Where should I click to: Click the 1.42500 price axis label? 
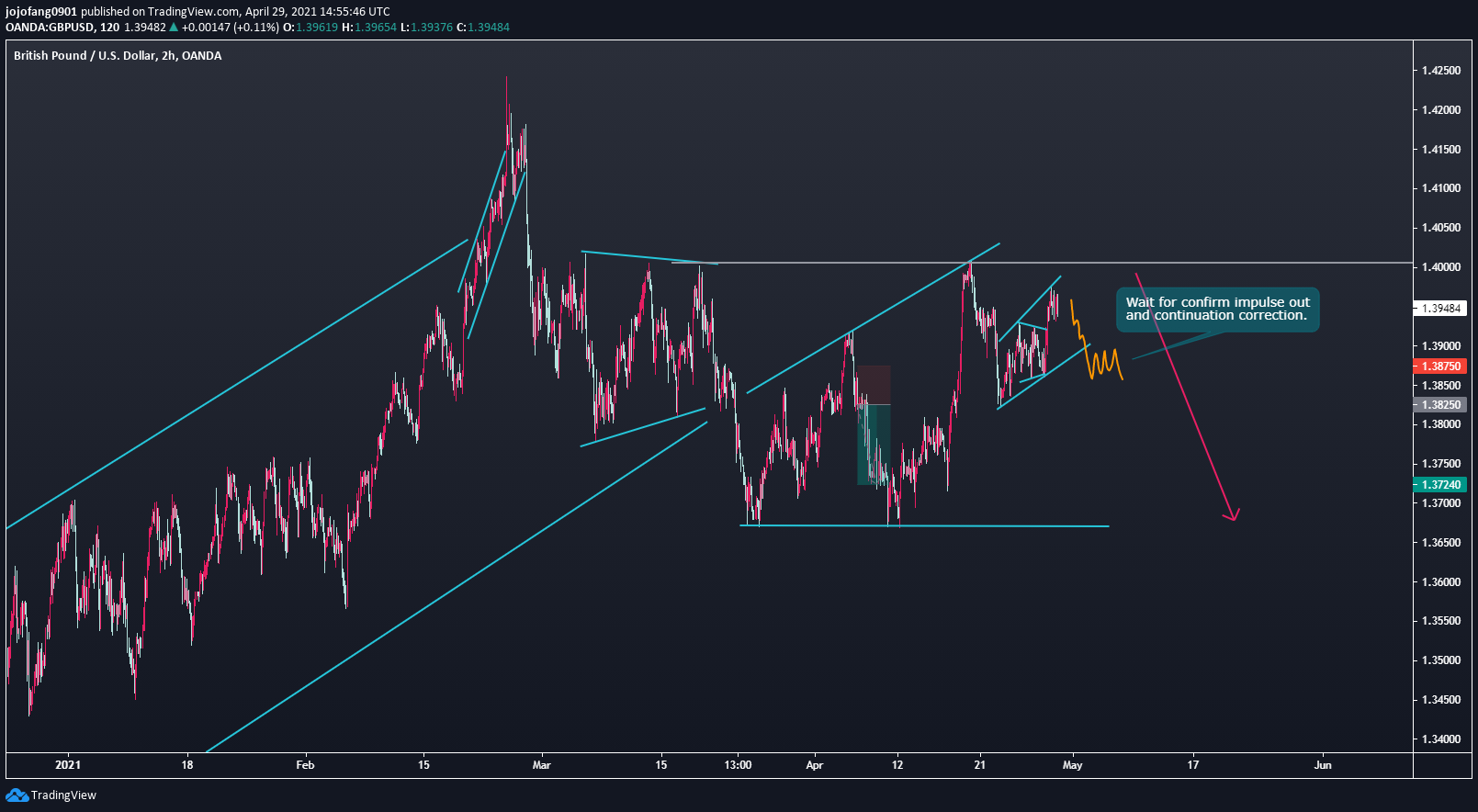pos(1440,71)
